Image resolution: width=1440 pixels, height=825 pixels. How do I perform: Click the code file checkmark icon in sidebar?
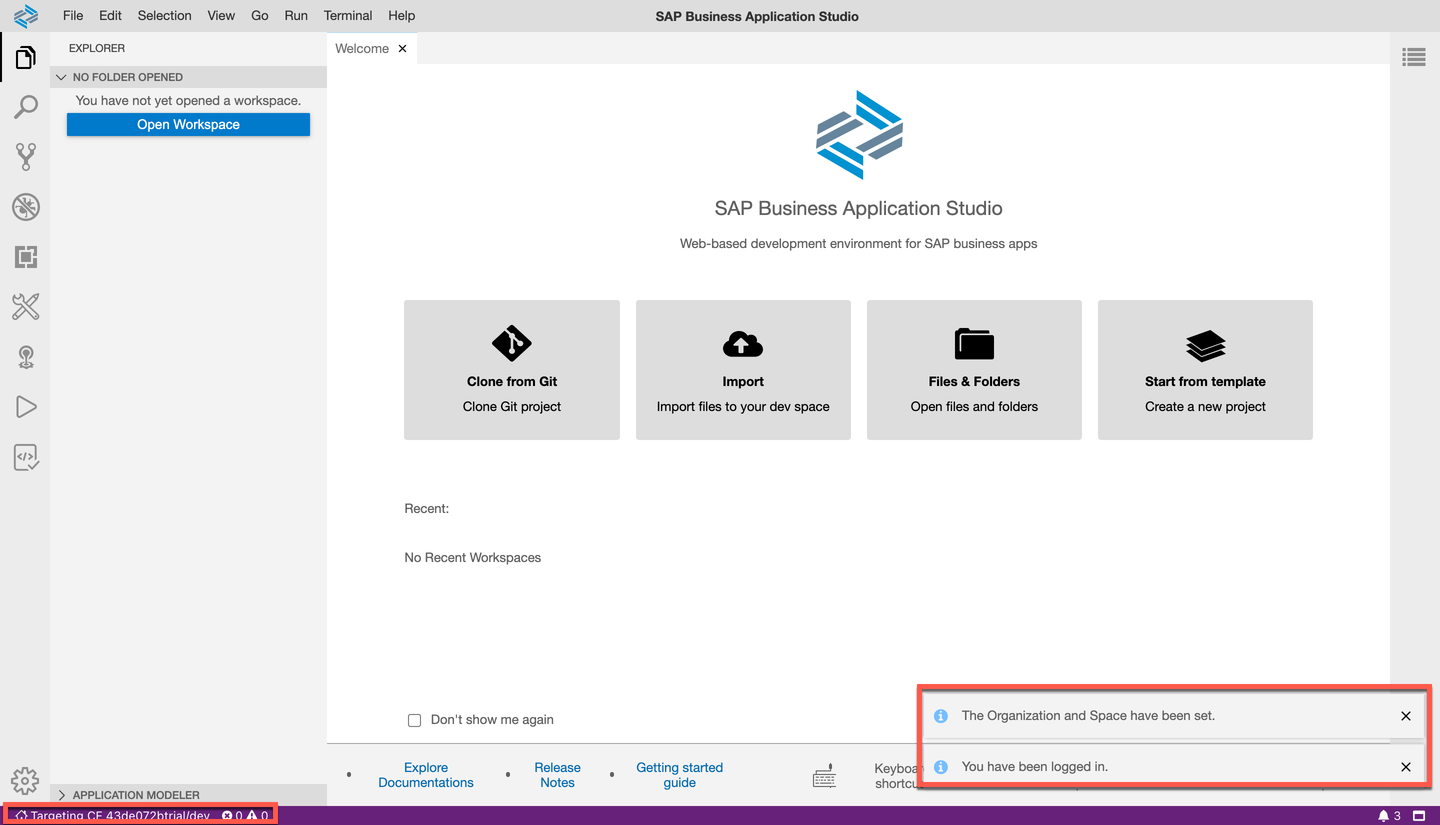[26, 457]
